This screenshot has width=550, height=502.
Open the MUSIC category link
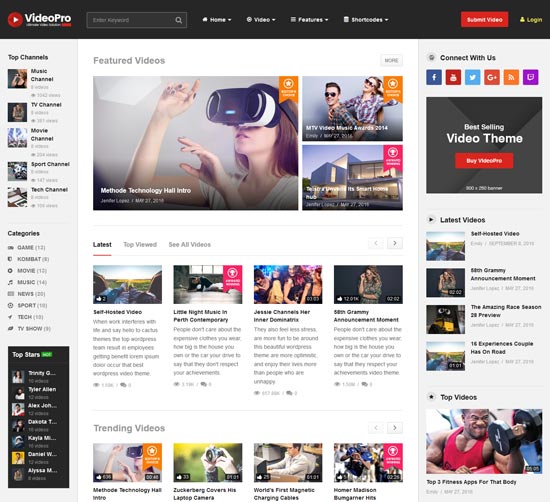[27, 282]
